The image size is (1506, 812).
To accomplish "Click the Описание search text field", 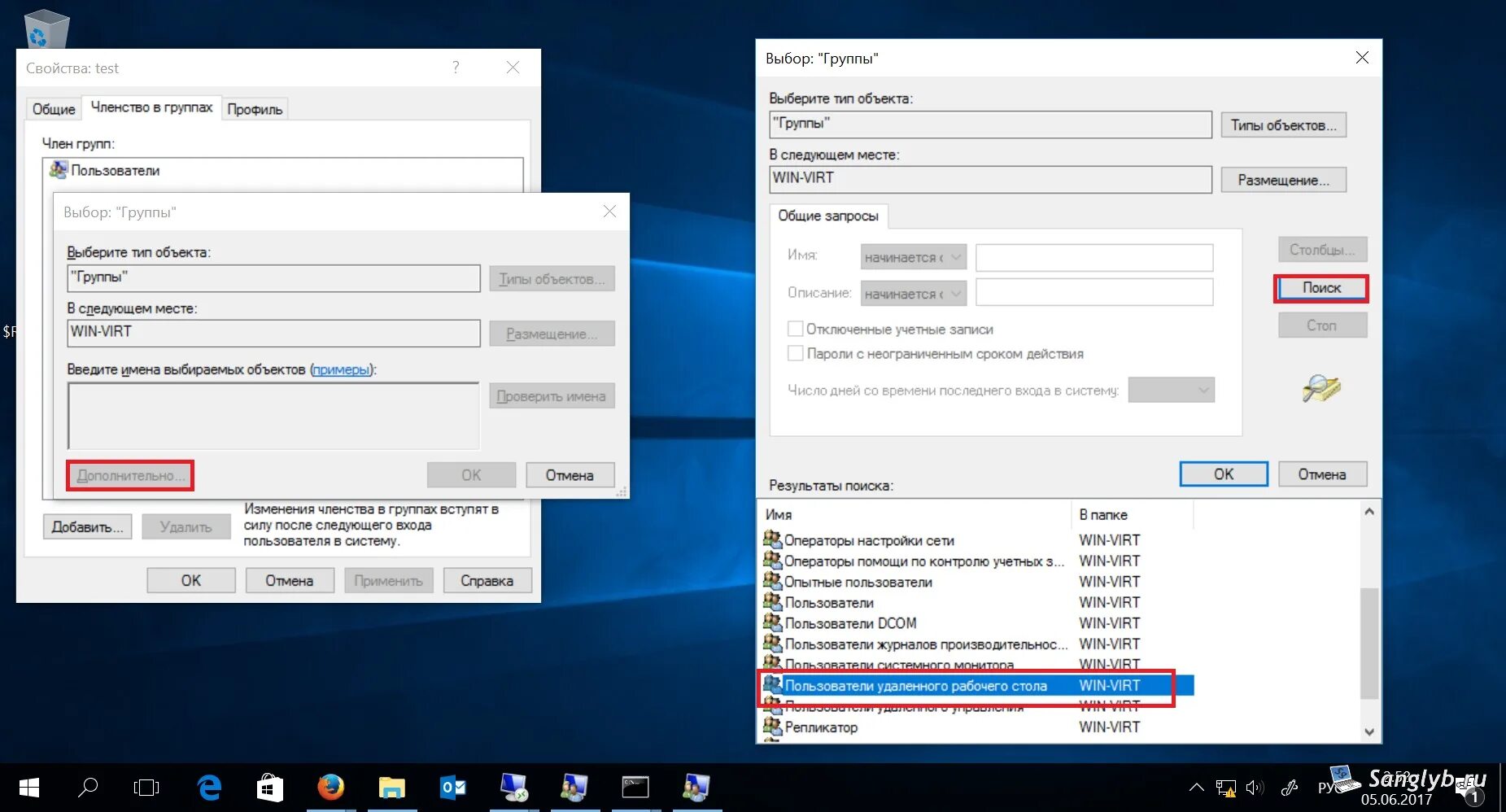I will [x=1094, y=293].
